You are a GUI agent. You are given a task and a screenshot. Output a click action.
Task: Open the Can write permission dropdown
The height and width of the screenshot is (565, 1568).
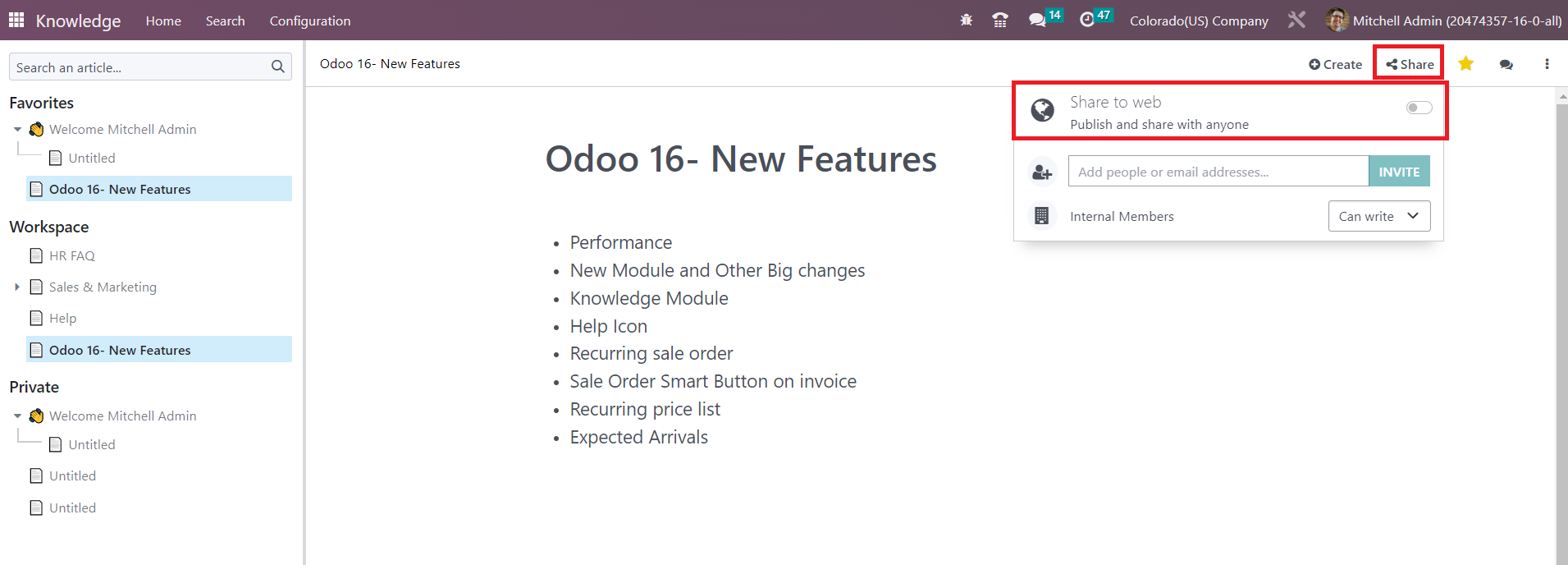[1379, 216]
